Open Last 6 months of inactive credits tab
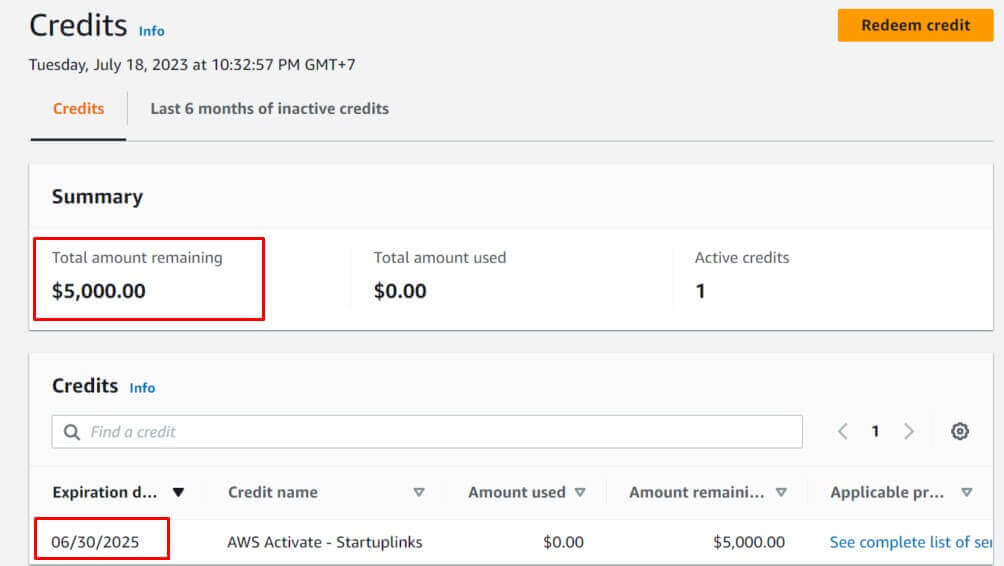The width and height of the screenshot is (1004, 566). point(270,109)
